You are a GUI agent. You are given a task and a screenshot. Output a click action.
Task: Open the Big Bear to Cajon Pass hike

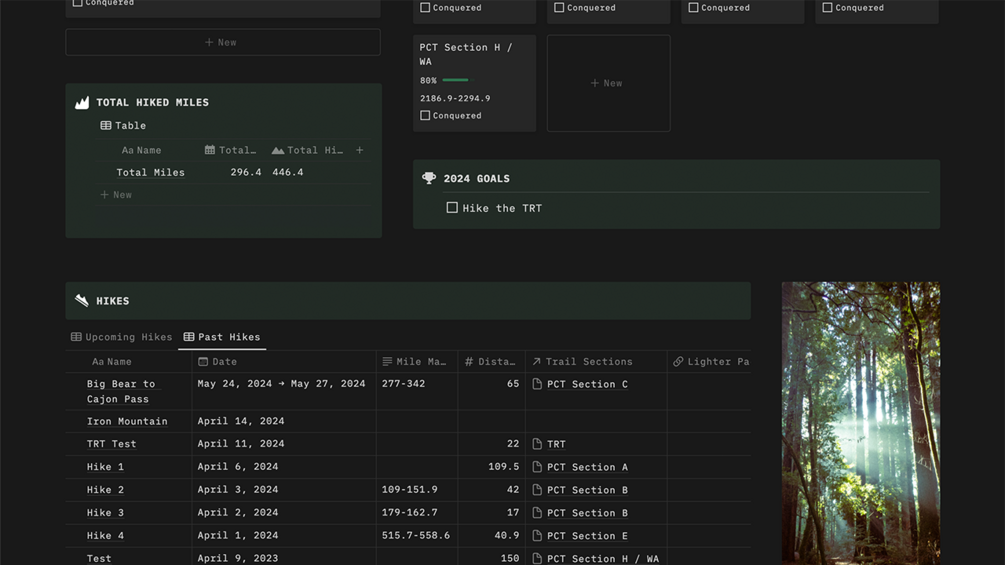tap(121, 391)
